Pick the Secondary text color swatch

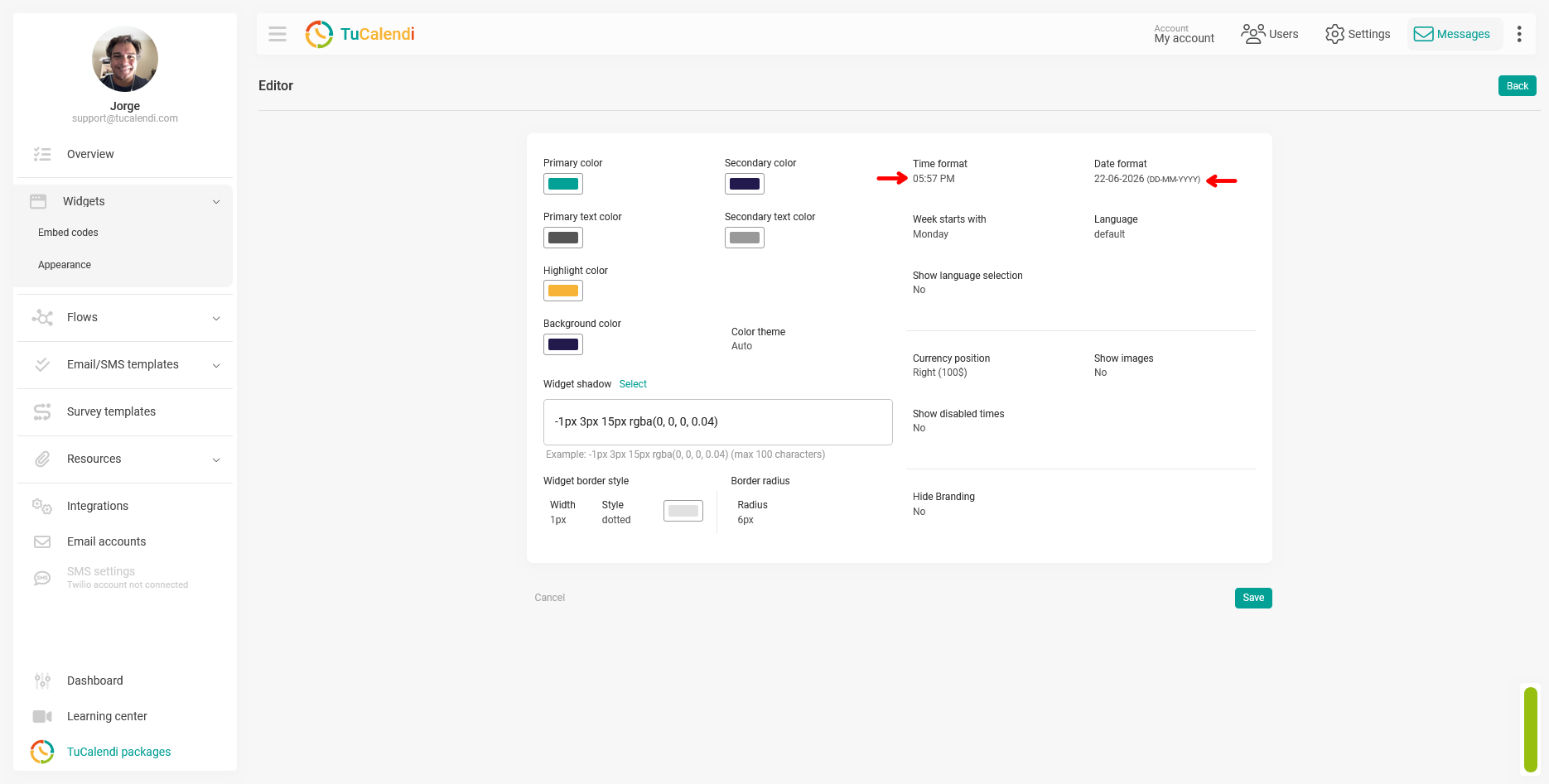[745, 238]
